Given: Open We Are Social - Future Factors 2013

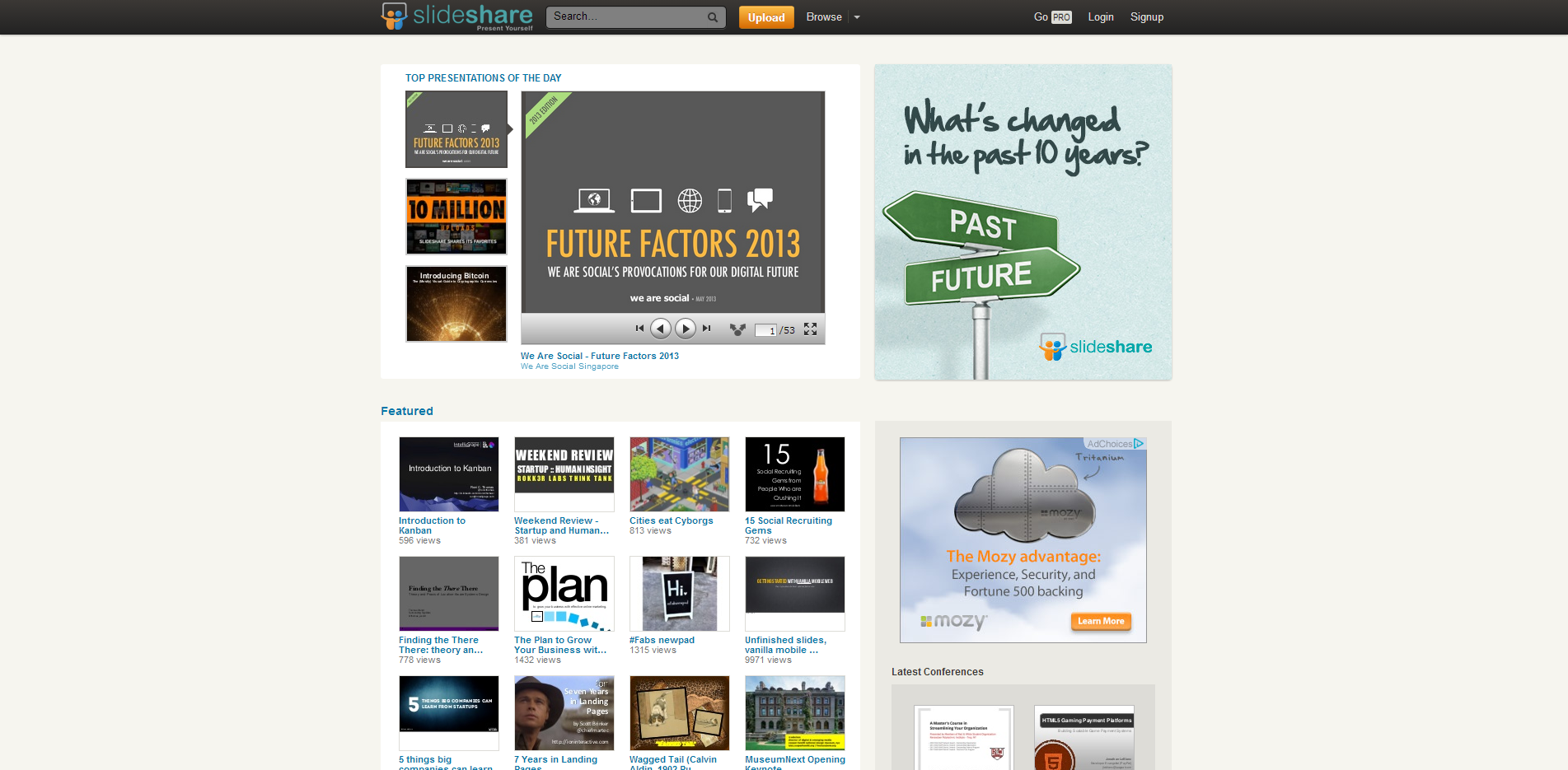Looking at the screenshot, I should click(599, 356).
